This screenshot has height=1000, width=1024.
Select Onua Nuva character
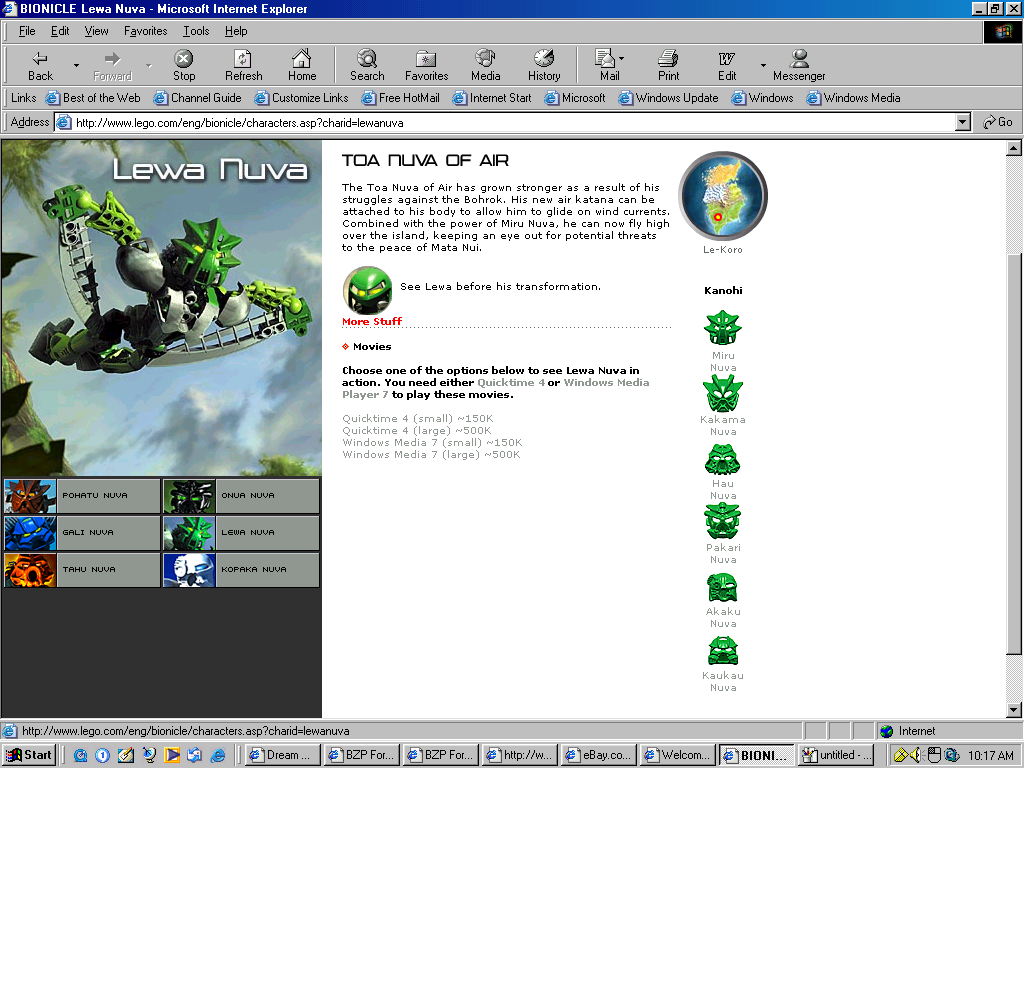[x=241, y=496]
